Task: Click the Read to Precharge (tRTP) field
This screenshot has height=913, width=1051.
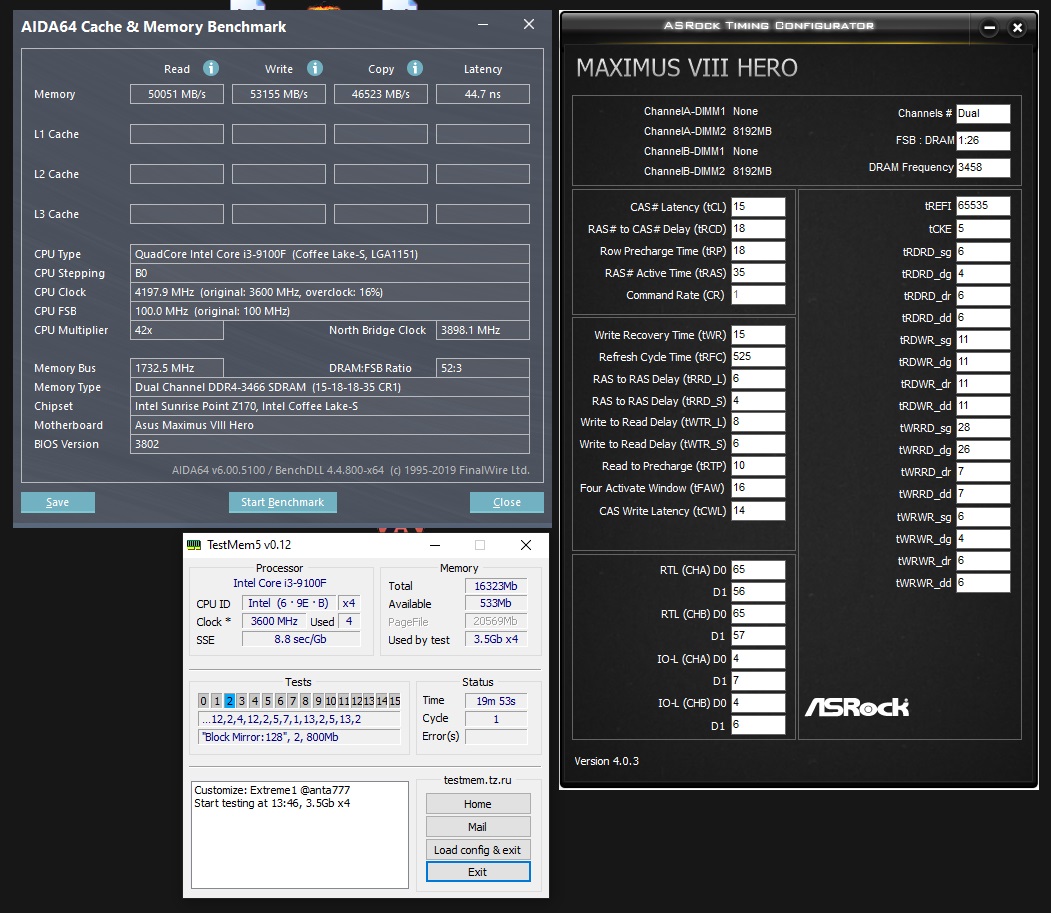Action: click(758, 466)
